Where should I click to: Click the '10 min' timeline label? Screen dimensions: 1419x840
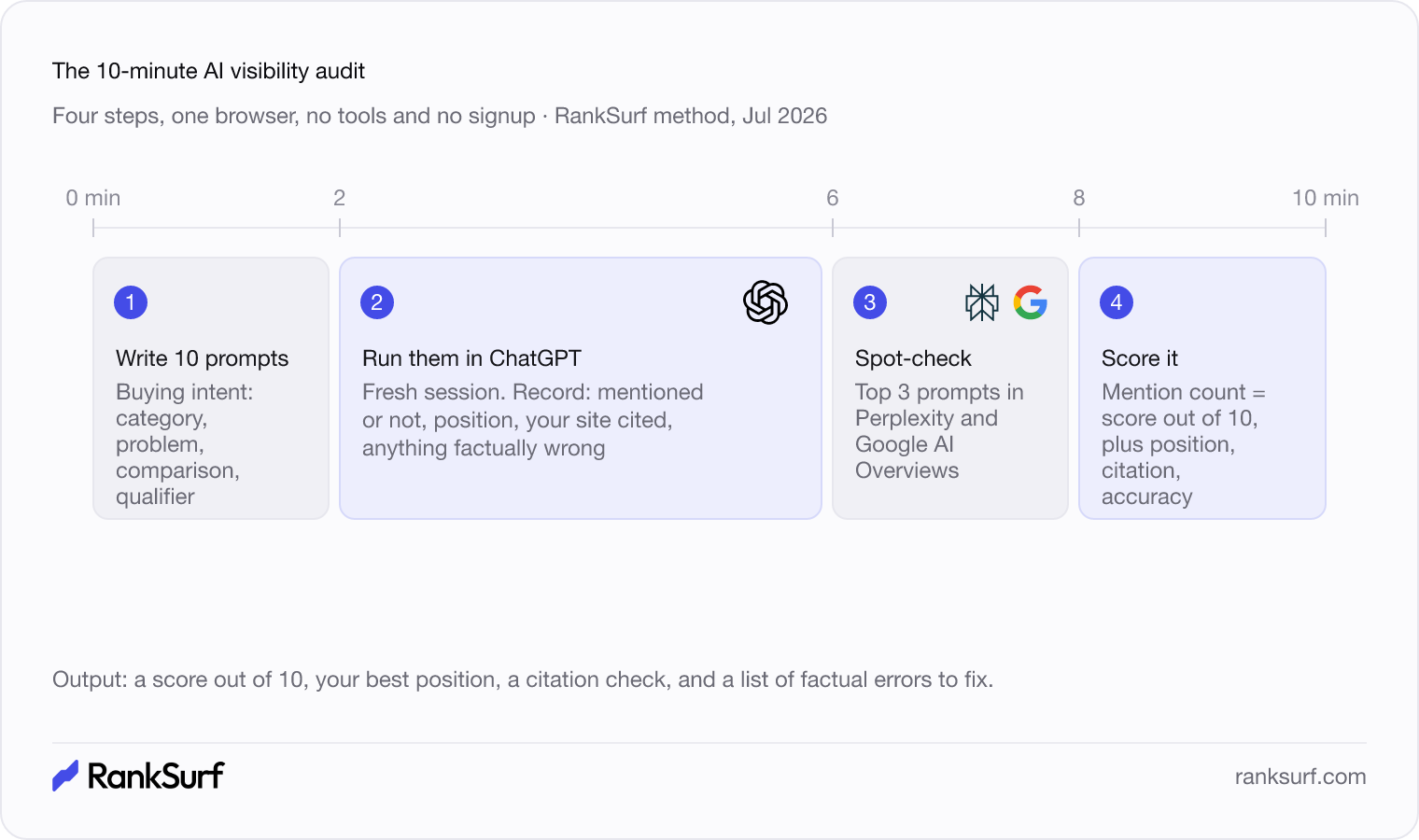1325,198
